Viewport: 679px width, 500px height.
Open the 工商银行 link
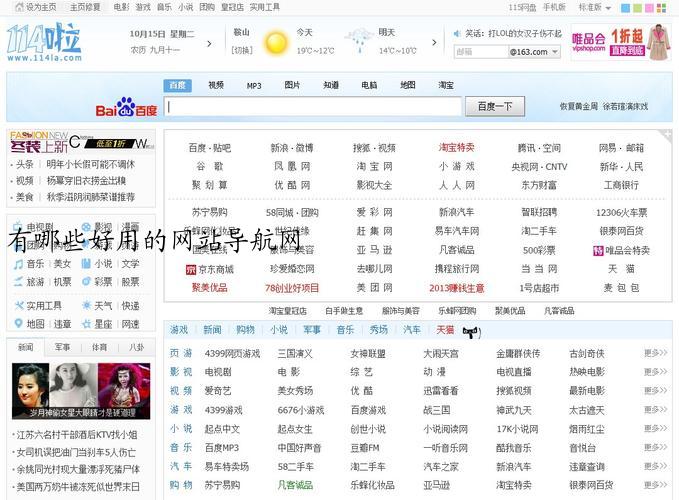coord(621,185)
